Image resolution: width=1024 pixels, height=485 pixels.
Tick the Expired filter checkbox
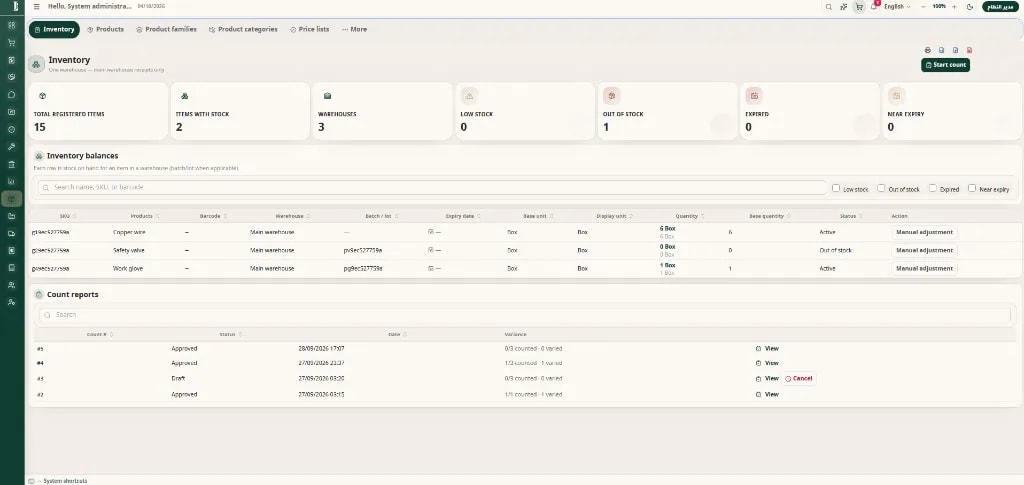933,188
